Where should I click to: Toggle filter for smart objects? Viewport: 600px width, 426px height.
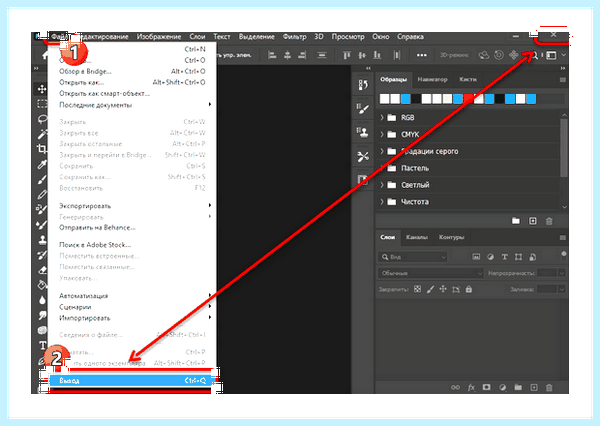[x=533, y=257]
